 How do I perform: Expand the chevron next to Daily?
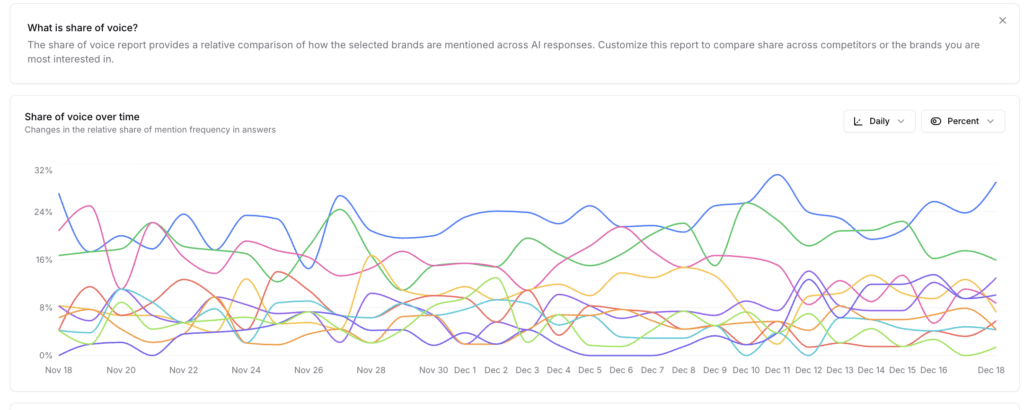901,121
